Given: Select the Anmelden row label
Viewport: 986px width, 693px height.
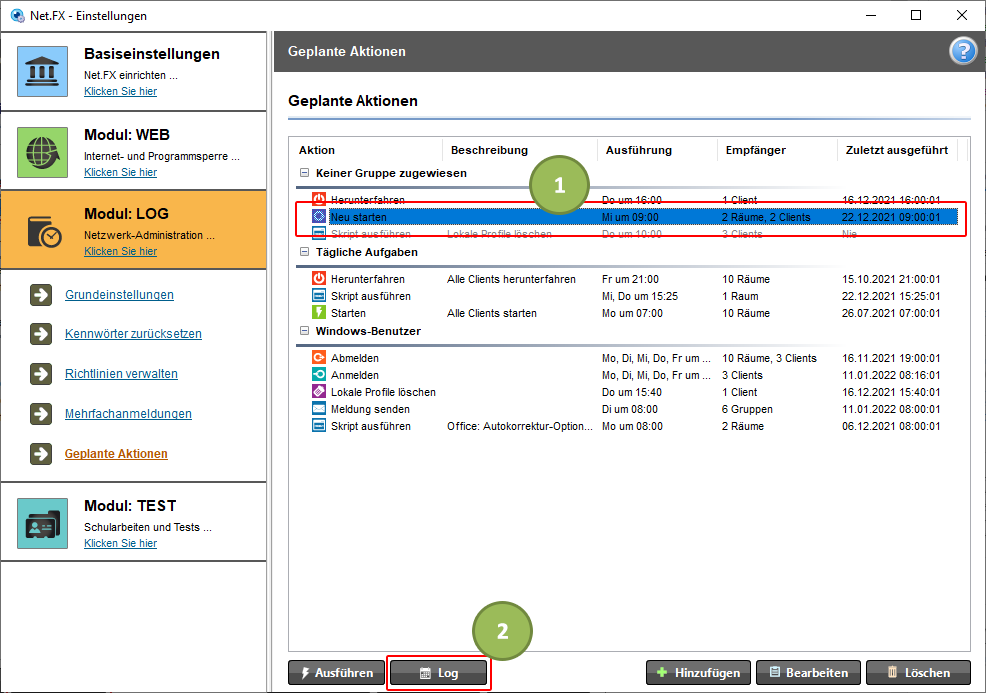Looking at the screenshot, I should (355, 375).
